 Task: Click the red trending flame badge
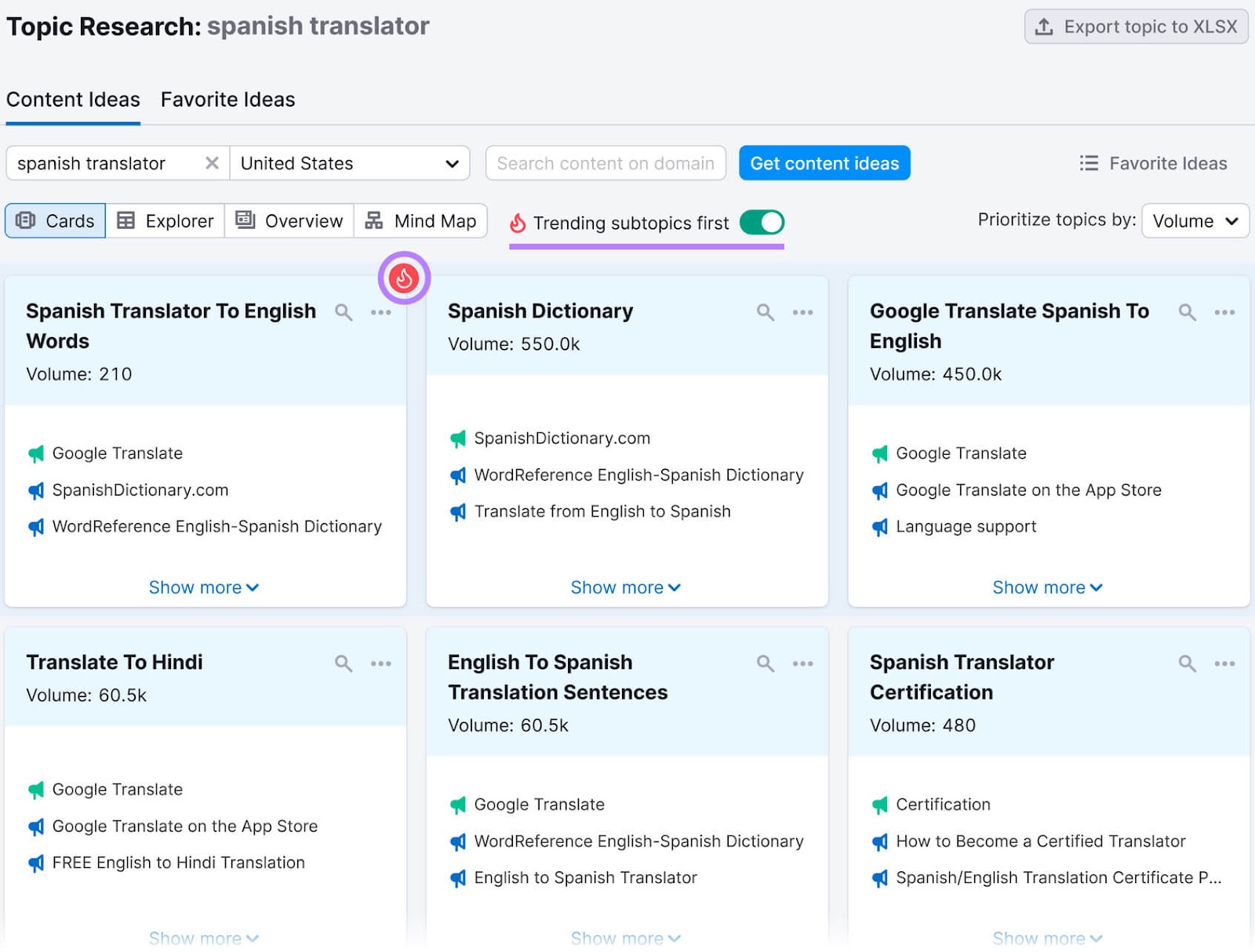[404, 278]
